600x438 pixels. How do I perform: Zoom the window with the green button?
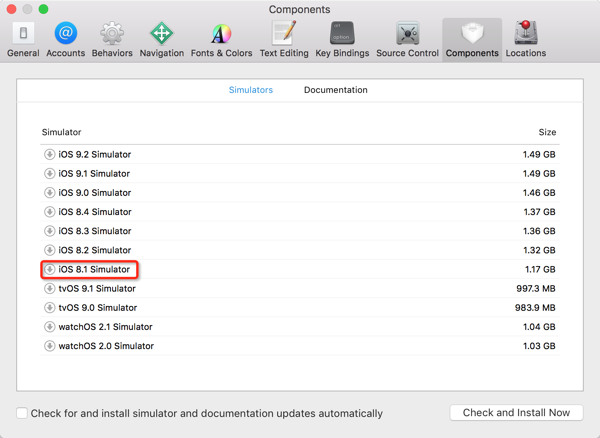(44, 9)
